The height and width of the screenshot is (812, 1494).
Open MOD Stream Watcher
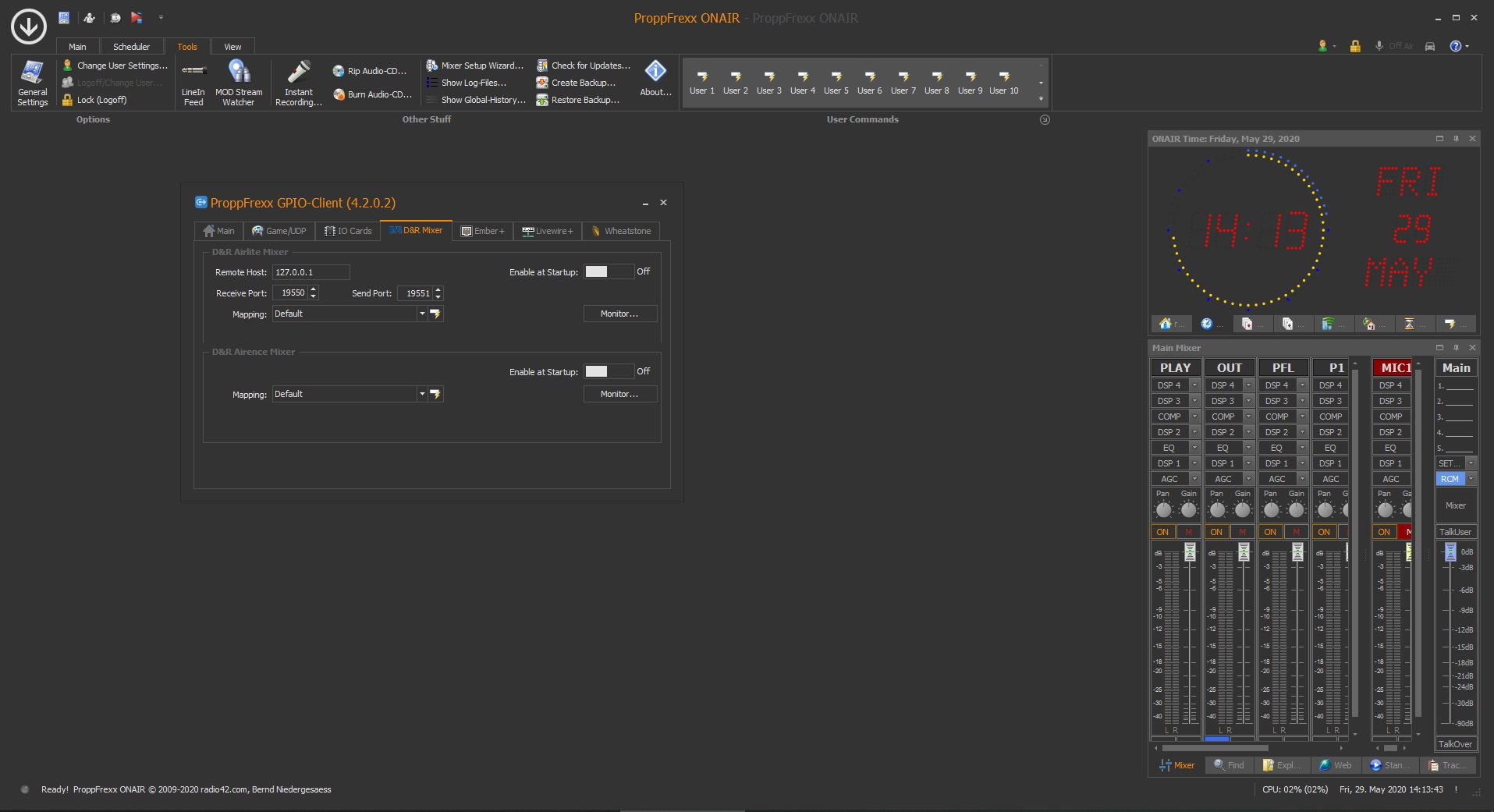239,82
